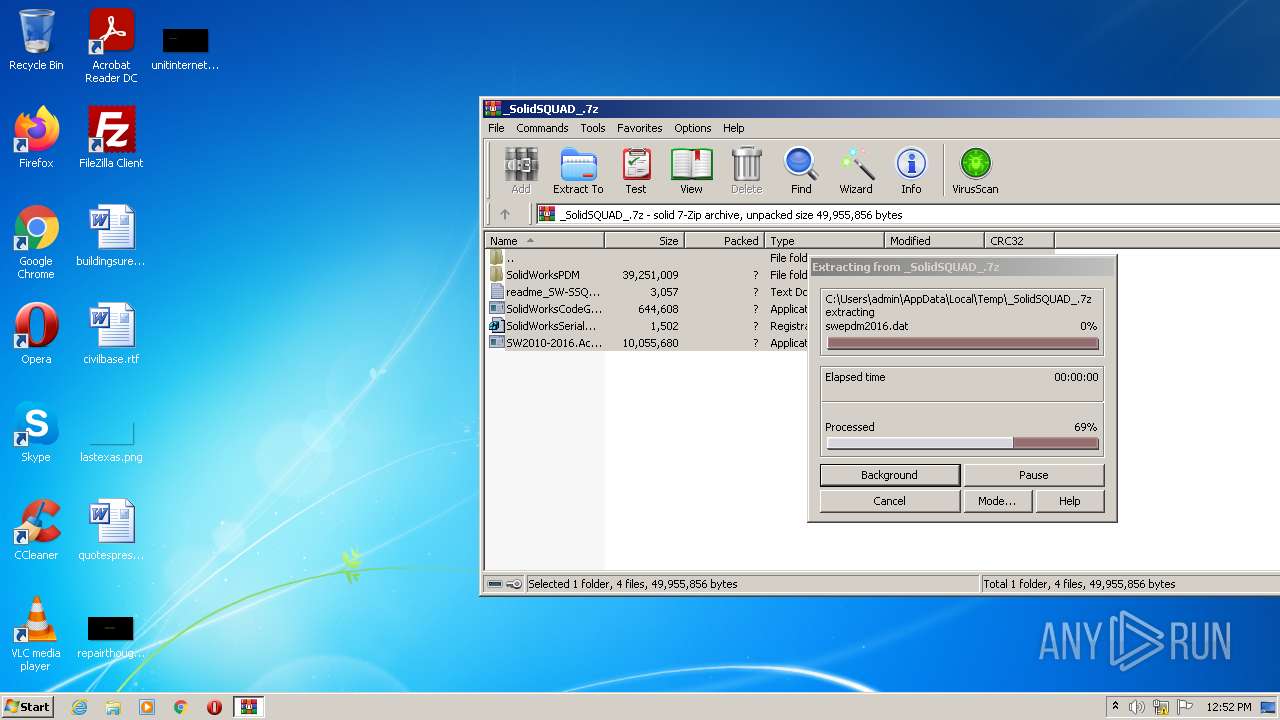The image size is (1280, 720).
Task: Click the Info toolbar icon
Action: (x=911, y=170)
